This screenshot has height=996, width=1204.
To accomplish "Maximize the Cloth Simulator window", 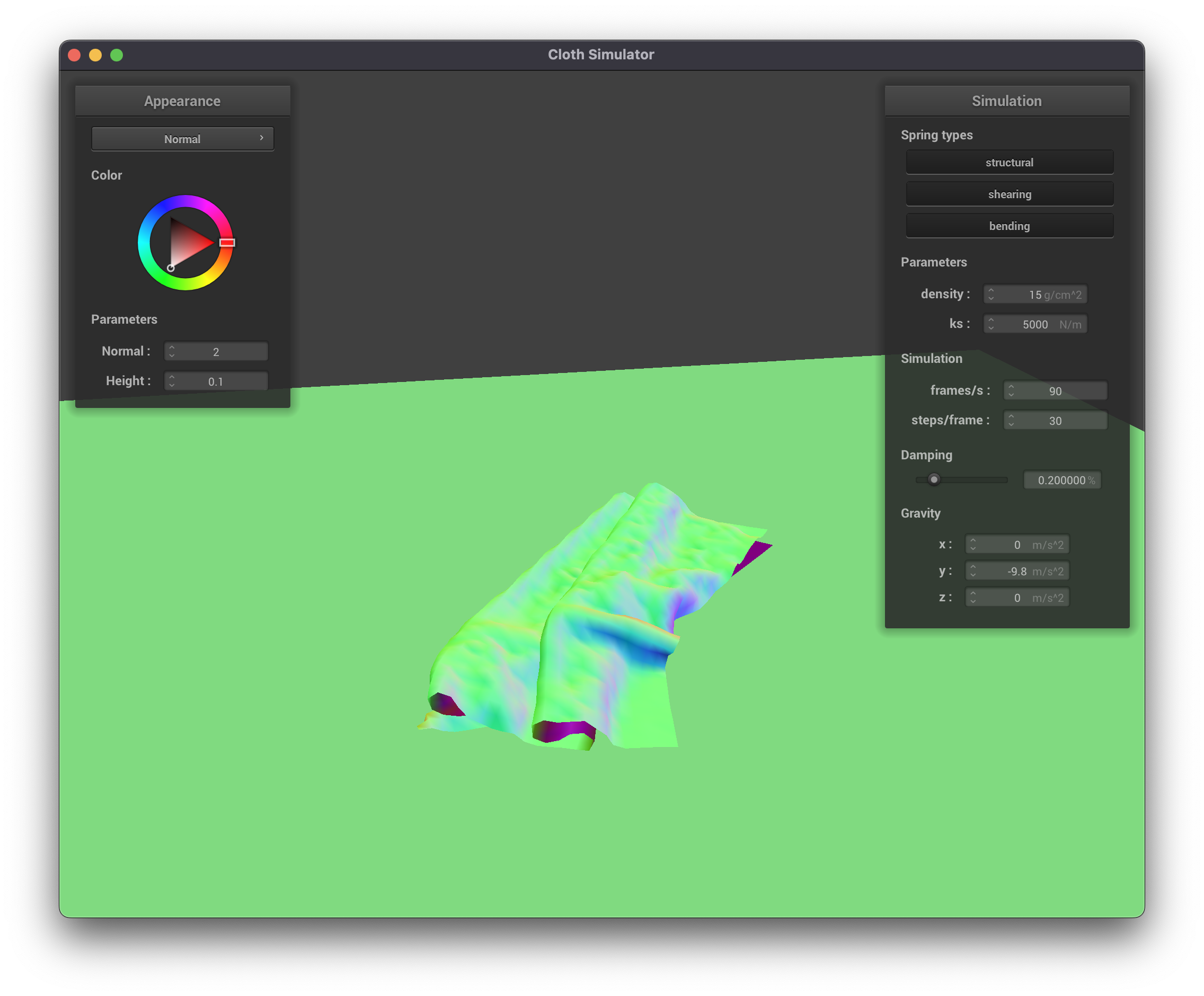I will (117, 55).
